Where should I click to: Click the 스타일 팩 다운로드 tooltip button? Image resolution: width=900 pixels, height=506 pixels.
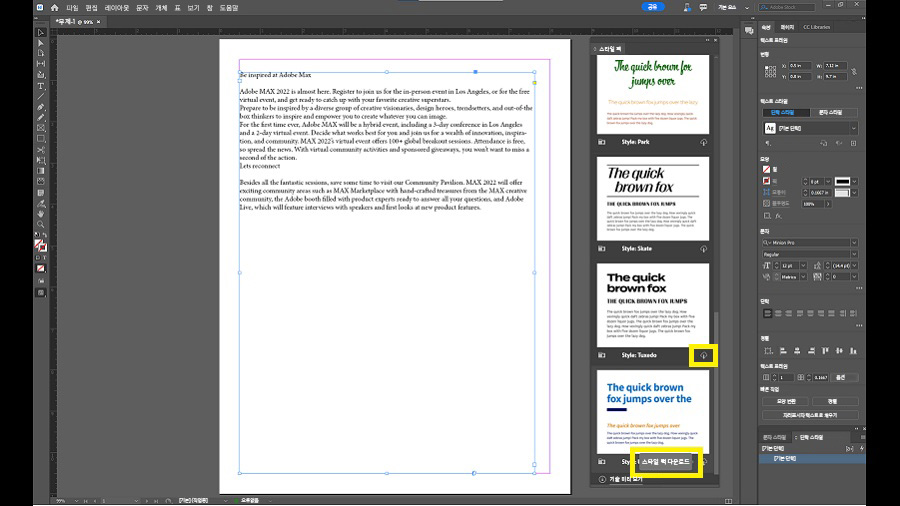(665, 462)
